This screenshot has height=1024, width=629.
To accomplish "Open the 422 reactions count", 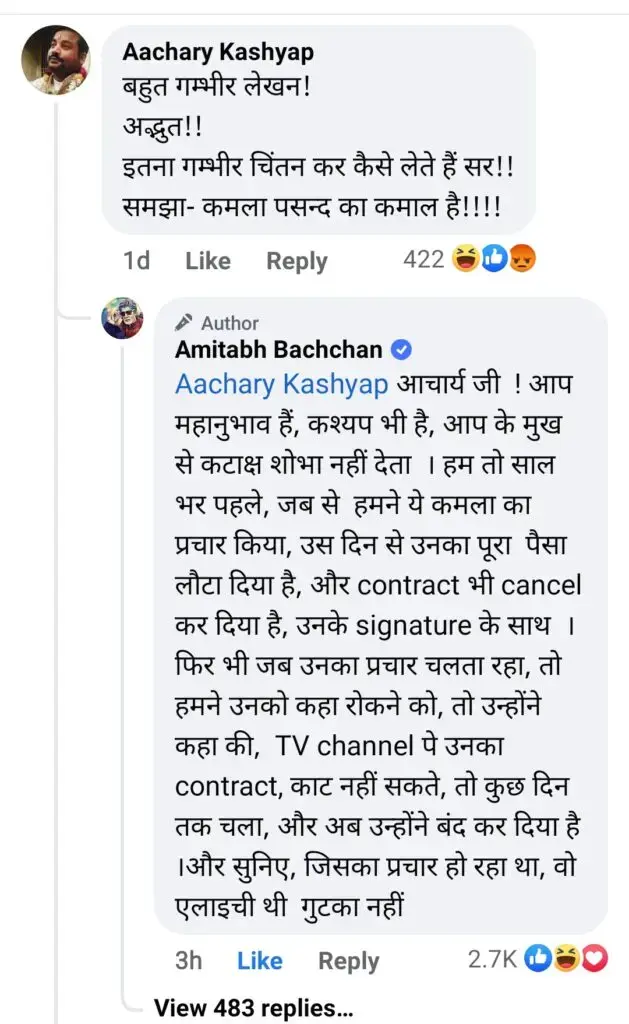I will [423, 260].
